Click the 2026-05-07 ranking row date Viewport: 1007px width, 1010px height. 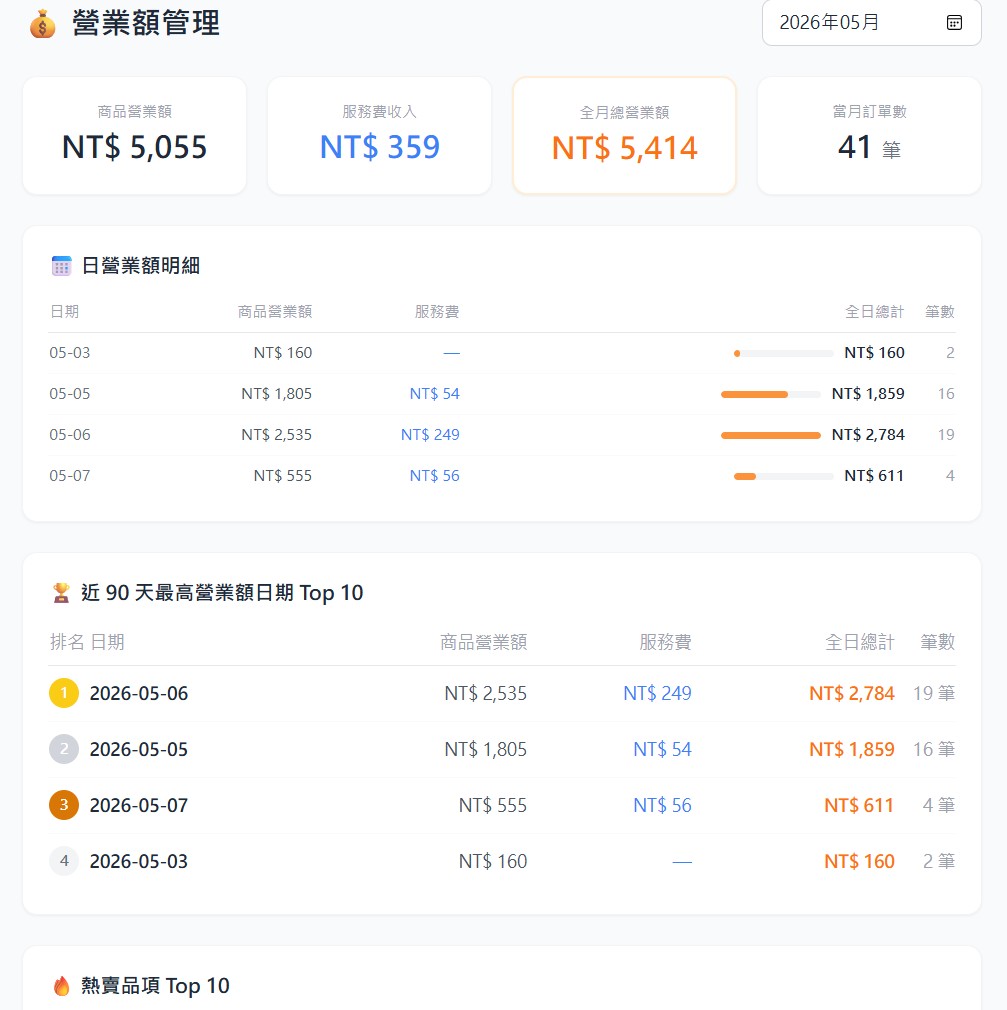(x=139, y=805)
